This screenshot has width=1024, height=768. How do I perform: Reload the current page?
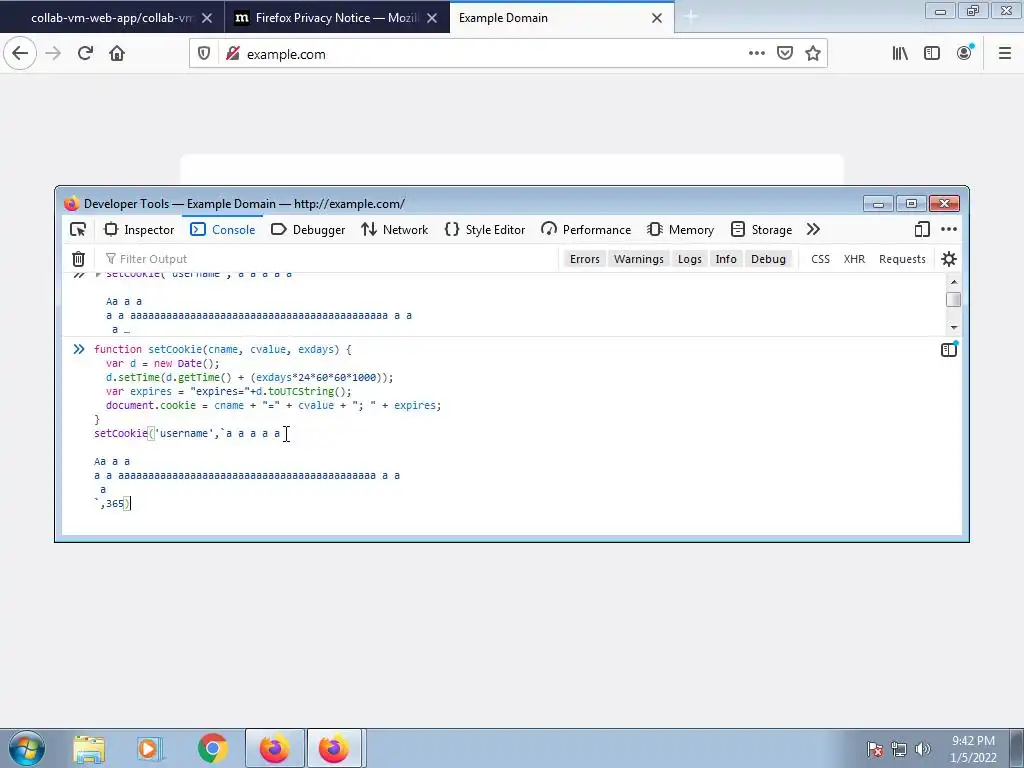tap(85, 54)
